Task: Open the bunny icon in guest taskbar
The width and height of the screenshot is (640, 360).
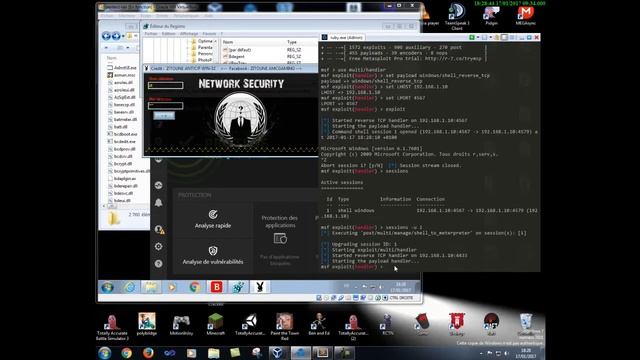Action: point(260,287)
